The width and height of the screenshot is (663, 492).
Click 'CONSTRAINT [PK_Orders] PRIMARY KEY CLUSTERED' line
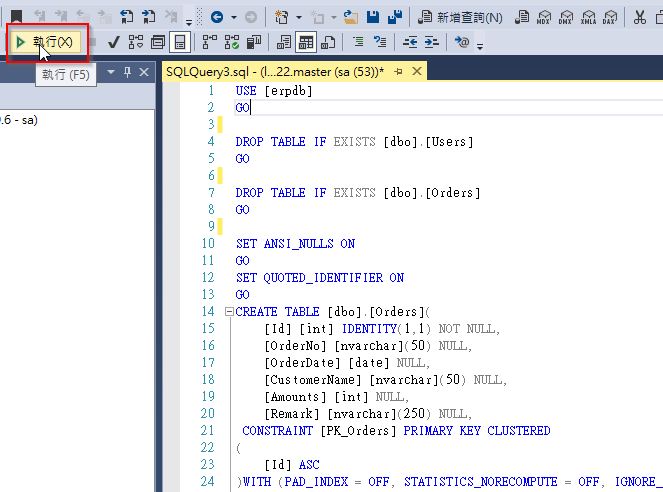coord(396,431)
